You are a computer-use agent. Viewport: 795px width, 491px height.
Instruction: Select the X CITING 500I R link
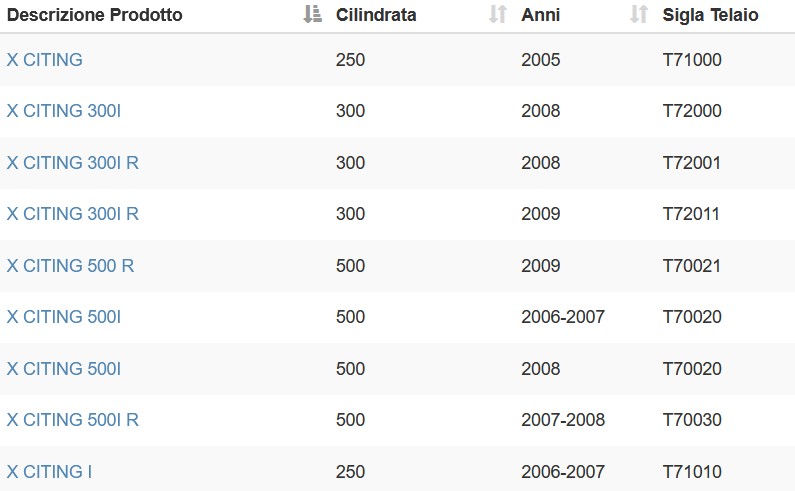tap(73, 420)
